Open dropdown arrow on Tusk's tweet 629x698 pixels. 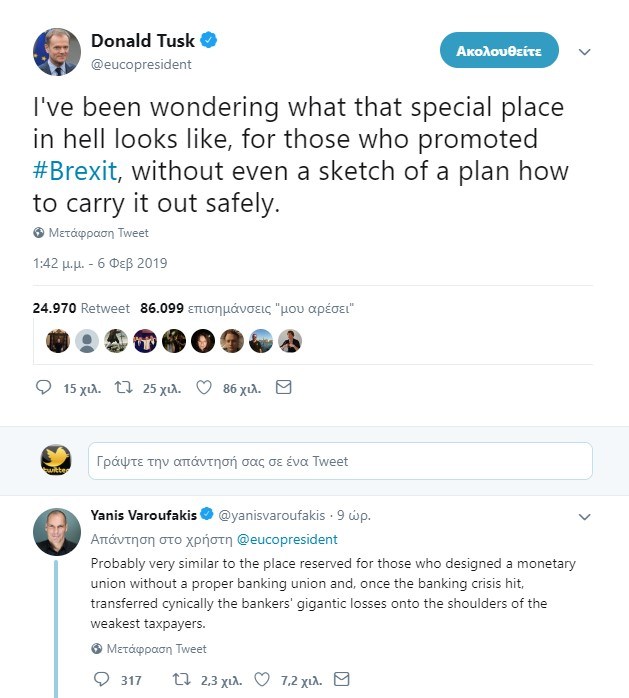pyautogui.click(x=586, y=50)
